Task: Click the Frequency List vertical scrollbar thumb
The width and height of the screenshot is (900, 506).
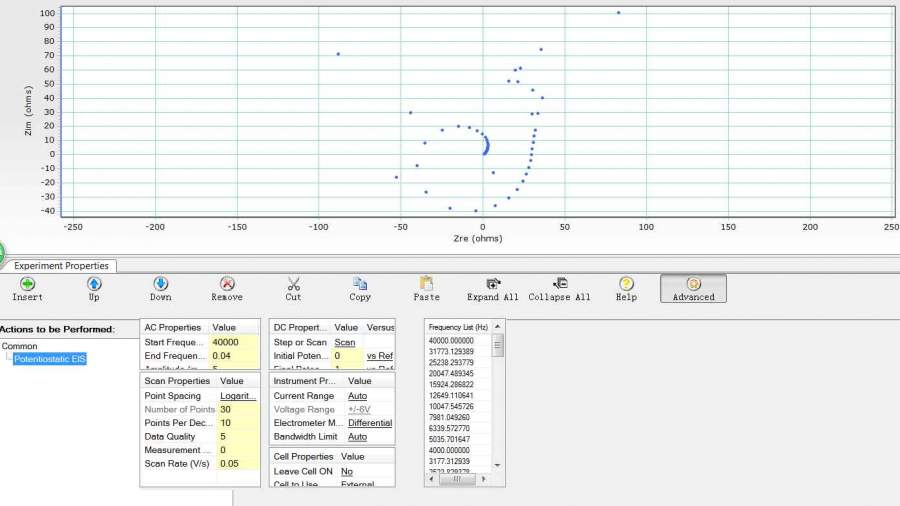Action: (x=498, y=345)
